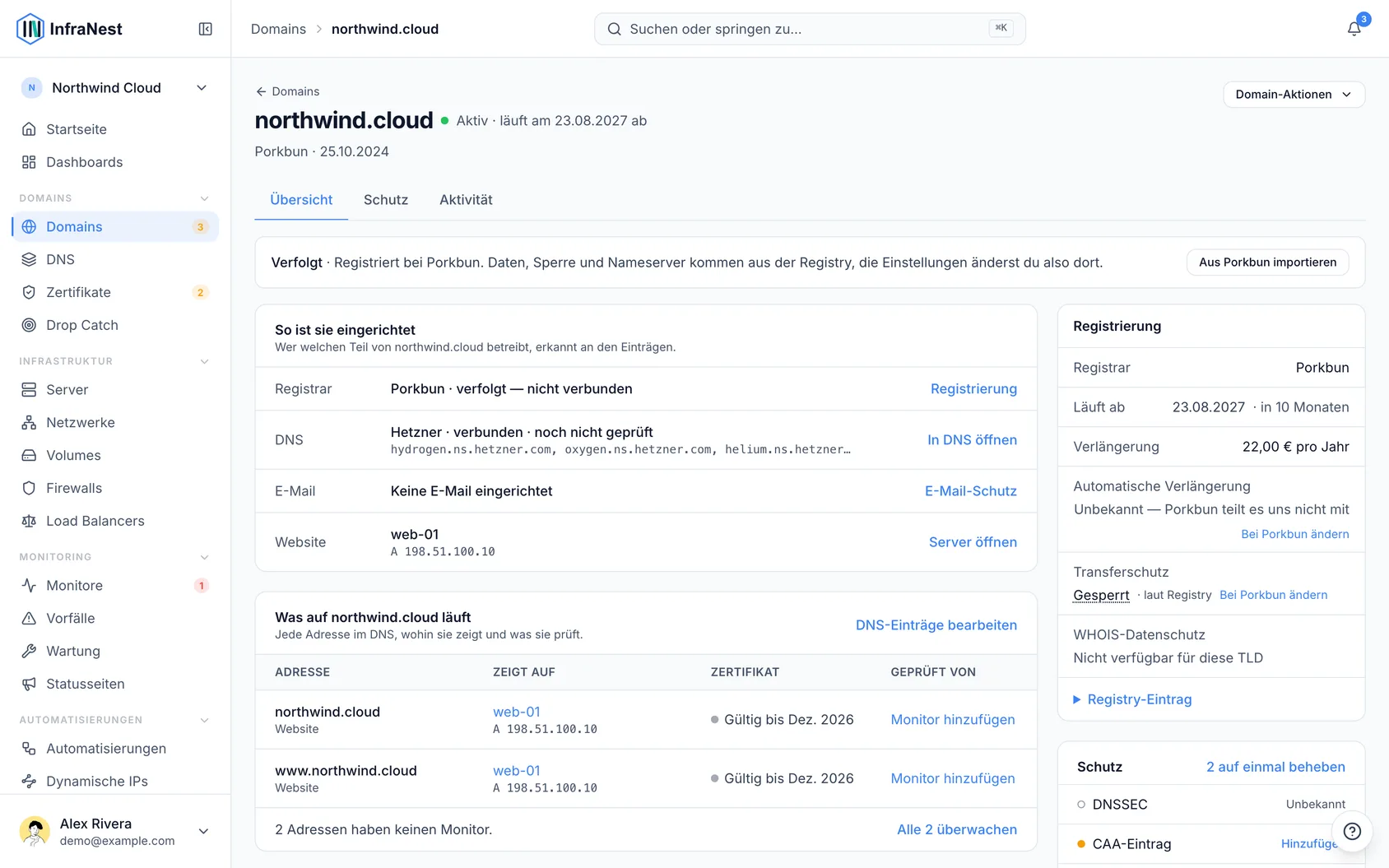Collapse the DOMAINS sidebar section
This screenshot has height=868, width=1389.
coord(205,198)
